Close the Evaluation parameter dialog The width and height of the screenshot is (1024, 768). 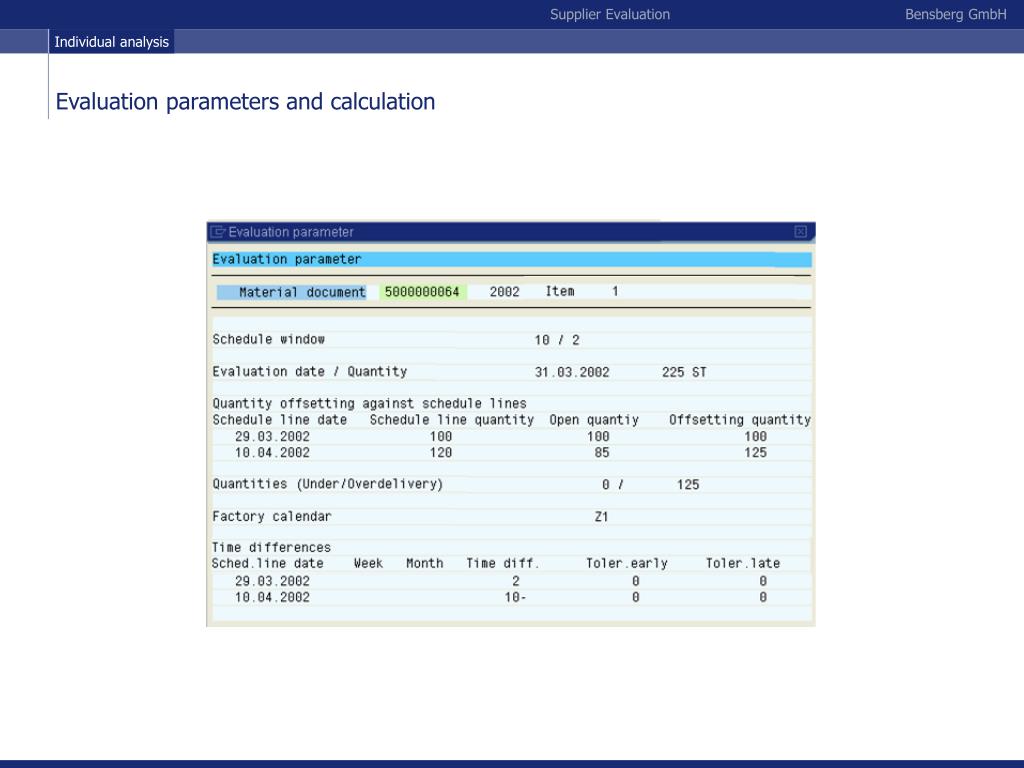point(800,232)
